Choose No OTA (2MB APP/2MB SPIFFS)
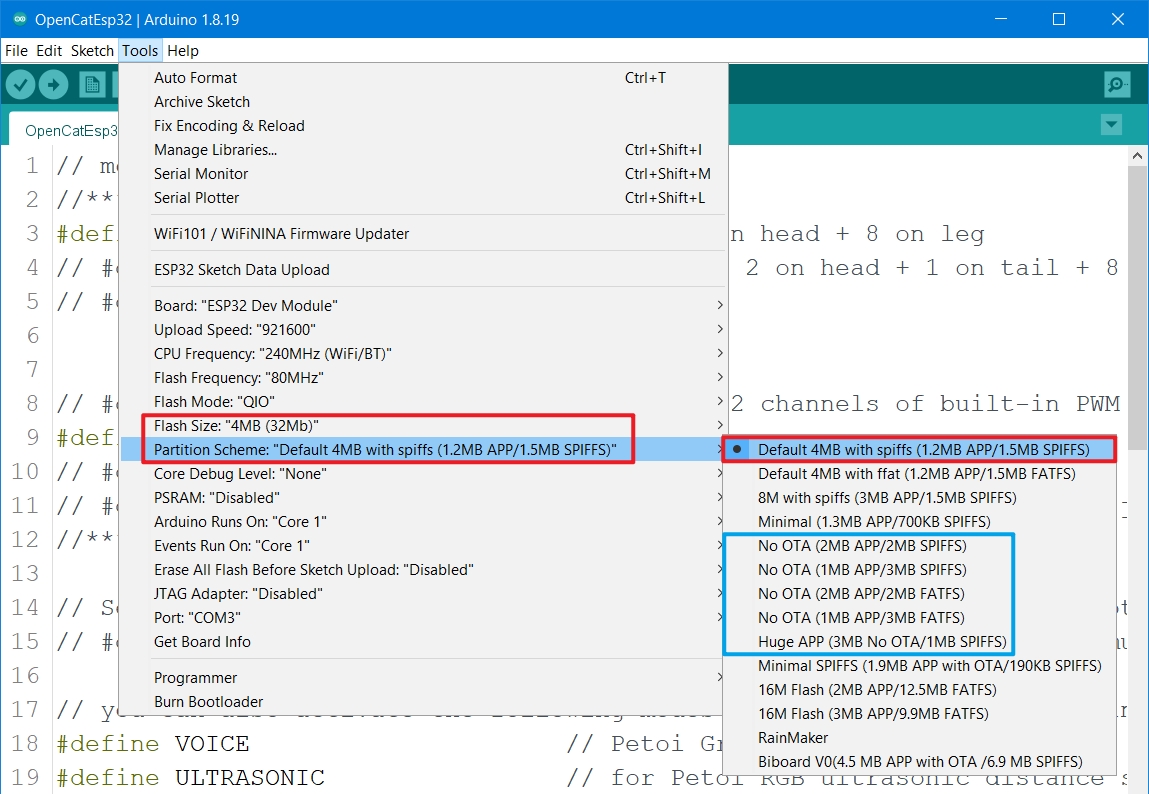 coord(862,546)
